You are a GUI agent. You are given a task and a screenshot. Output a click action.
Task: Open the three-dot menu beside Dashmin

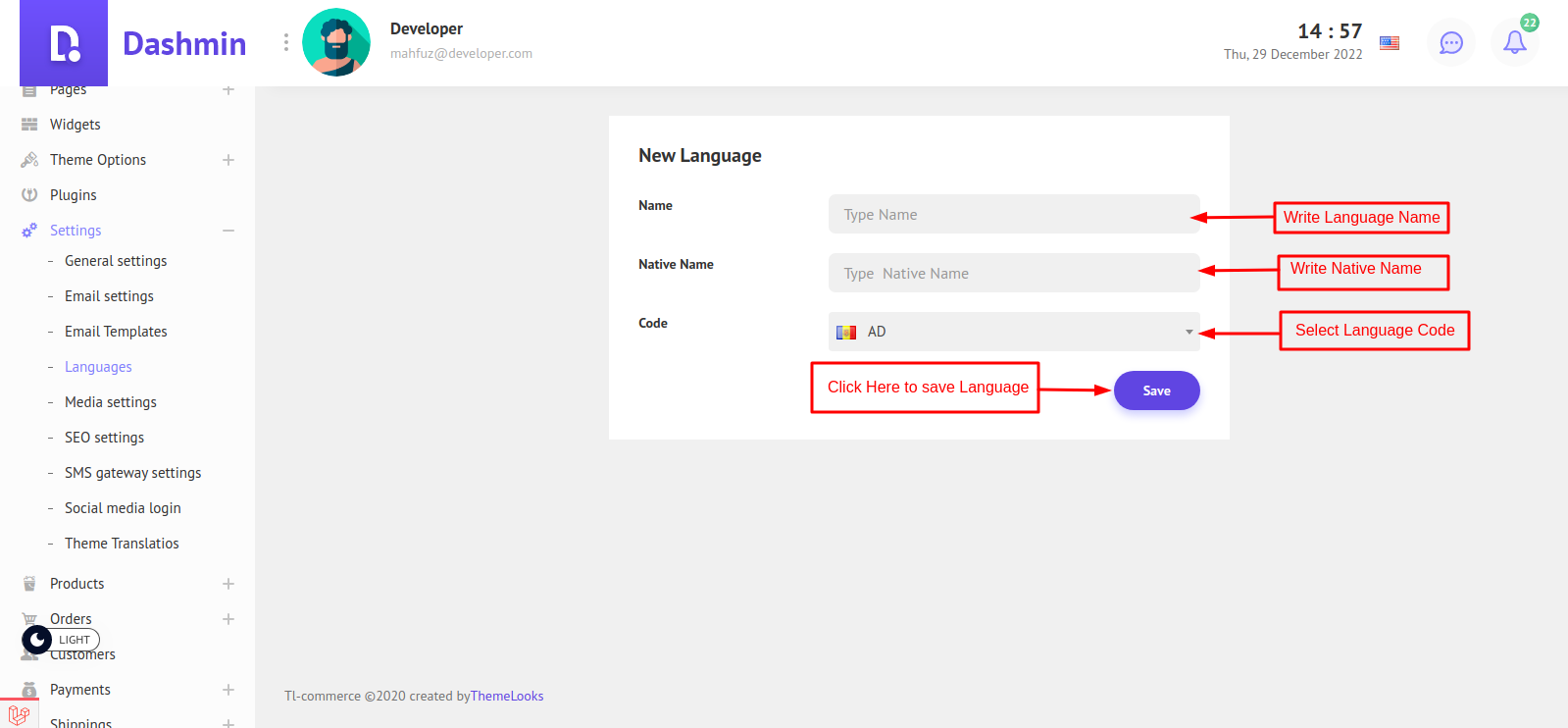(x=286, y=42)
